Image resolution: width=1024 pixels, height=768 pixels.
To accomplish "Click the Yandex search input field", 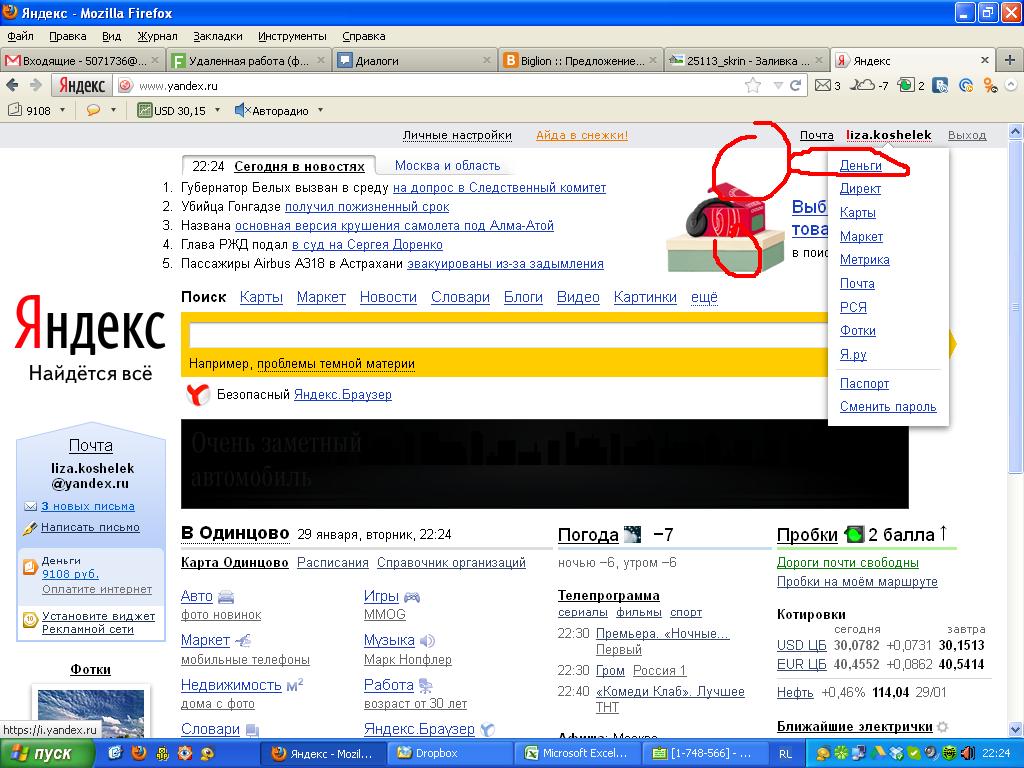I will (x=508, y=335).
